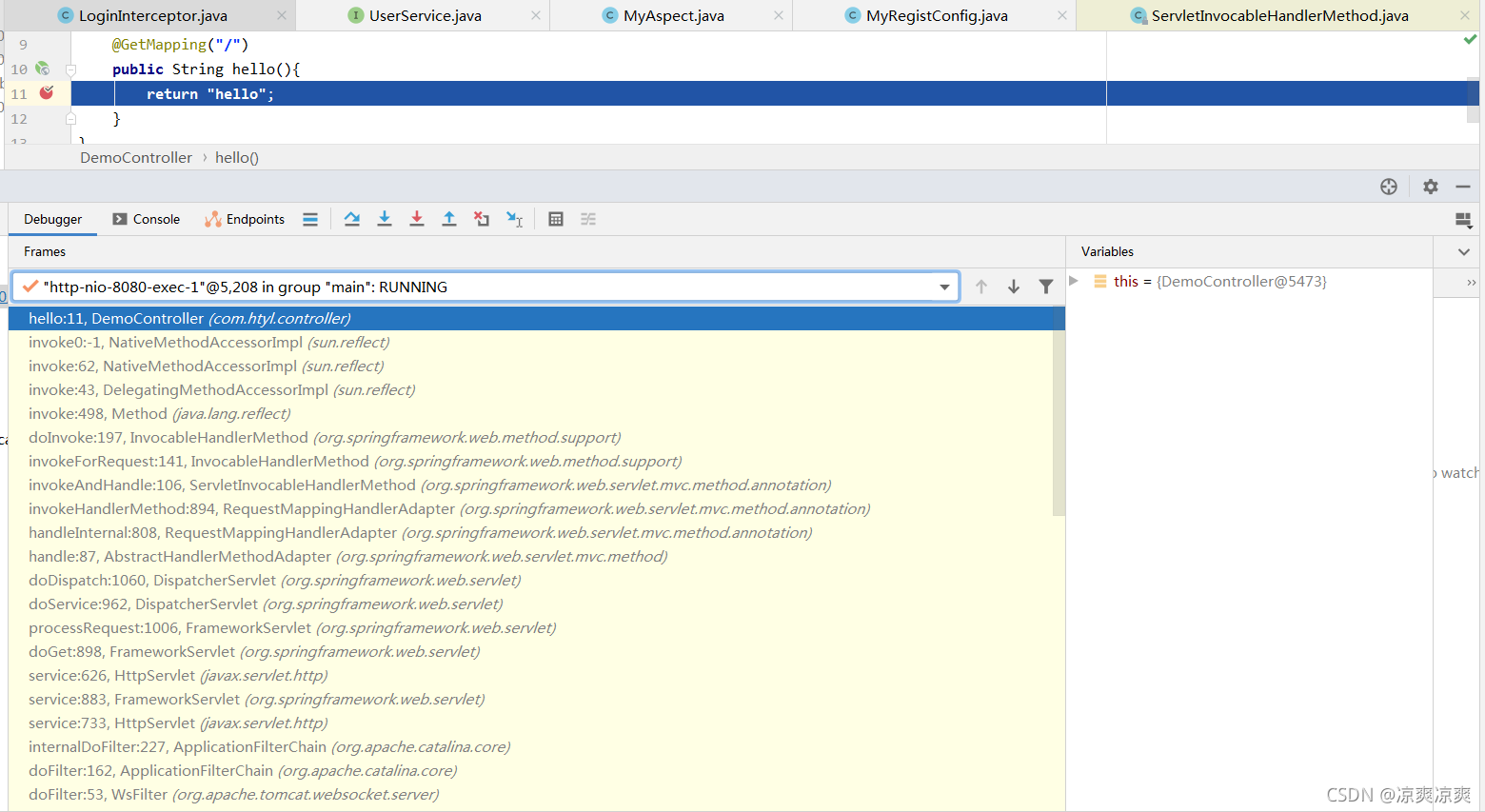Select frame invoke0:-1, NativeMethodAccessorImpl
The image size is (1485, 812).
531,342
